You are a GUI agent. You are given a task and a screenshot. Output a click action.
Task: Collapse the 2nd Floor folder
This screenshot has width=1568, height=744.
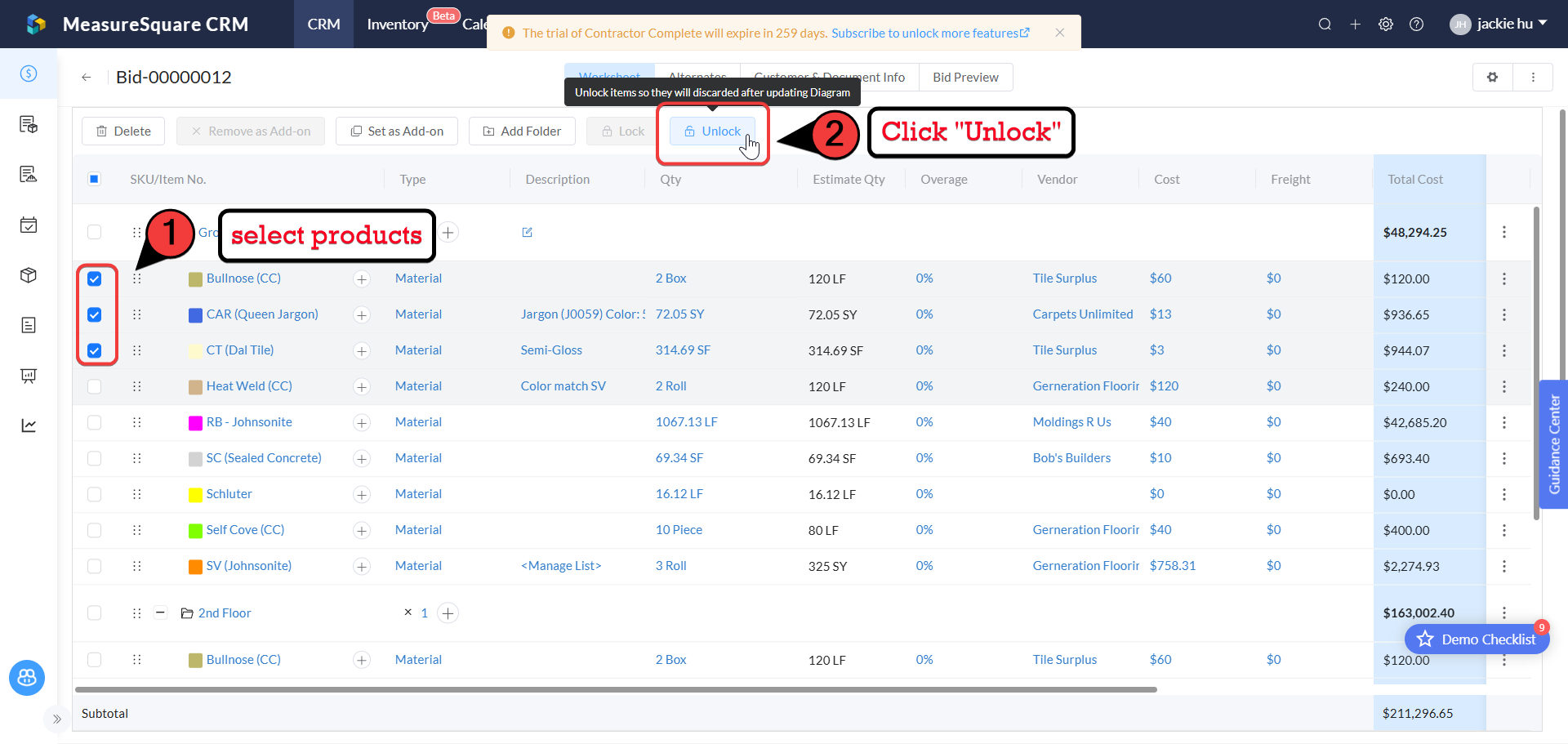(161, 613)
